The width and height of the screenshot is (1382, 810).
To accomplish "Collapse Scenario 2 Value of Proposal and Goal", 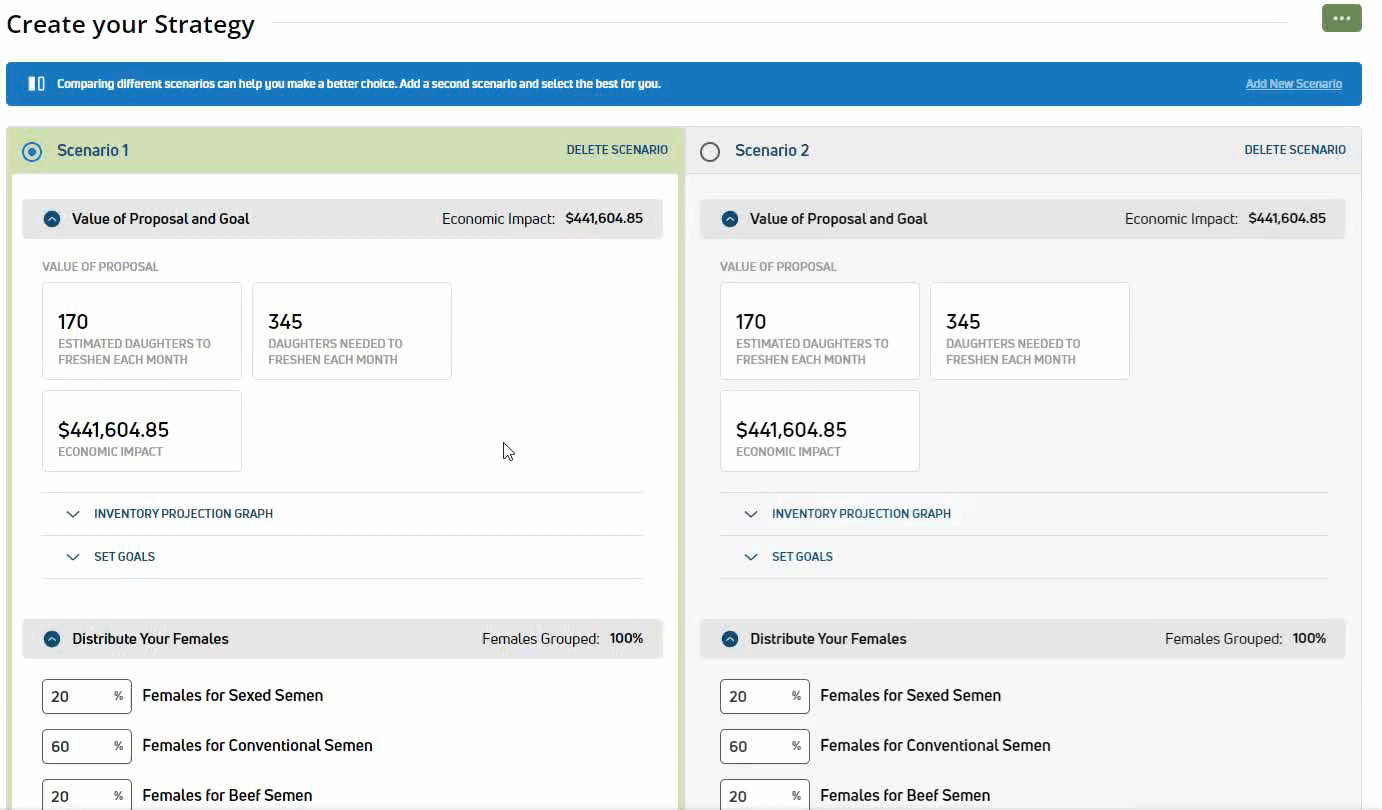I will pos(730,219).
